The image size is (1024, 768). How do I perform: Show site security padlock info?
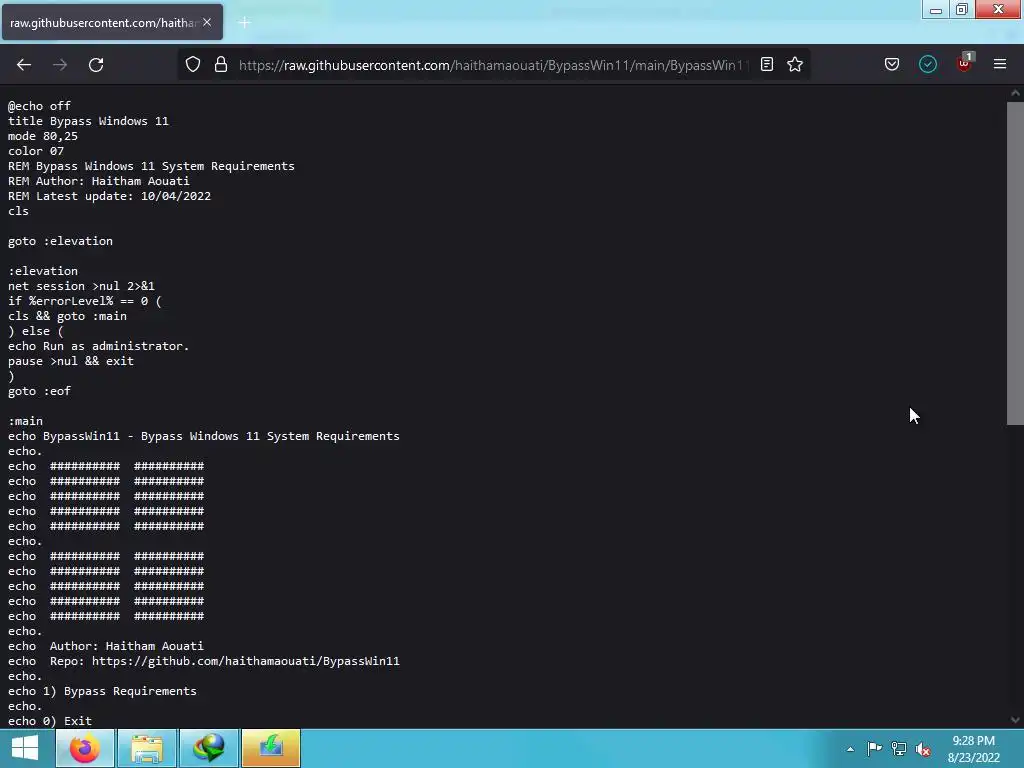tap(221, 65)
